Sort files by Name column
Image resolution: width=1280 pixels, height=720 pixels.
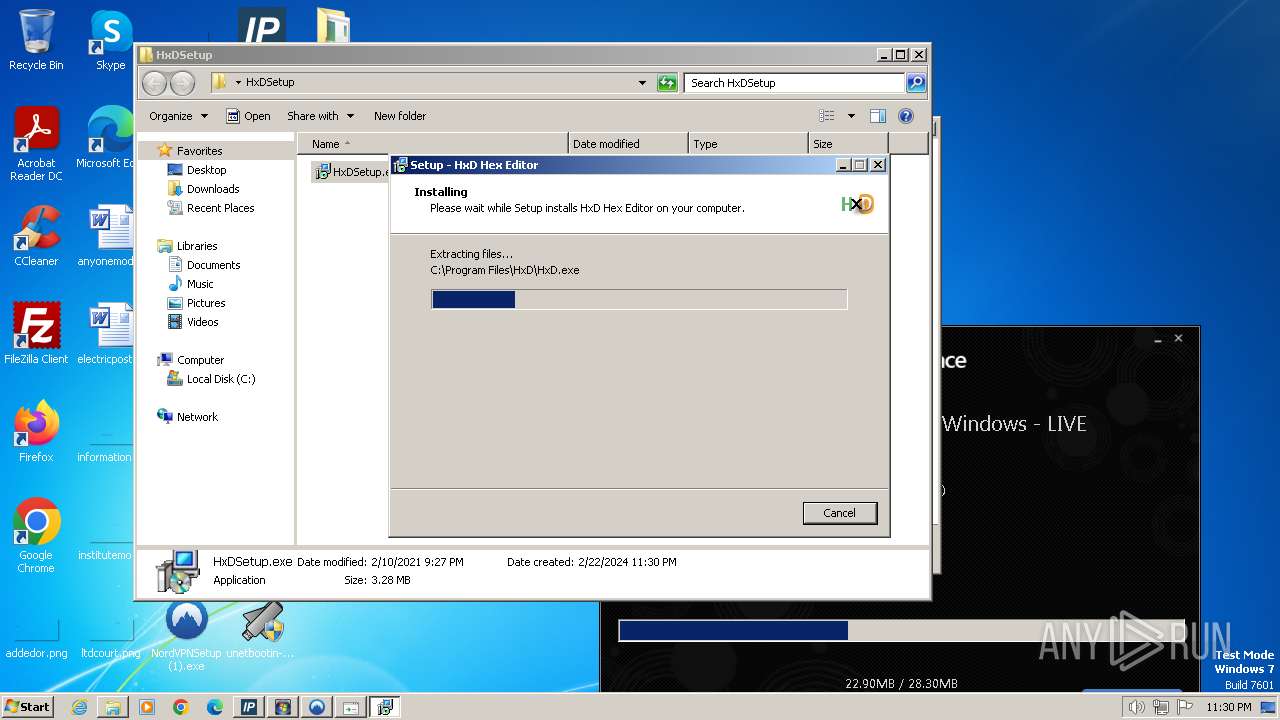[x=432, y=144]
